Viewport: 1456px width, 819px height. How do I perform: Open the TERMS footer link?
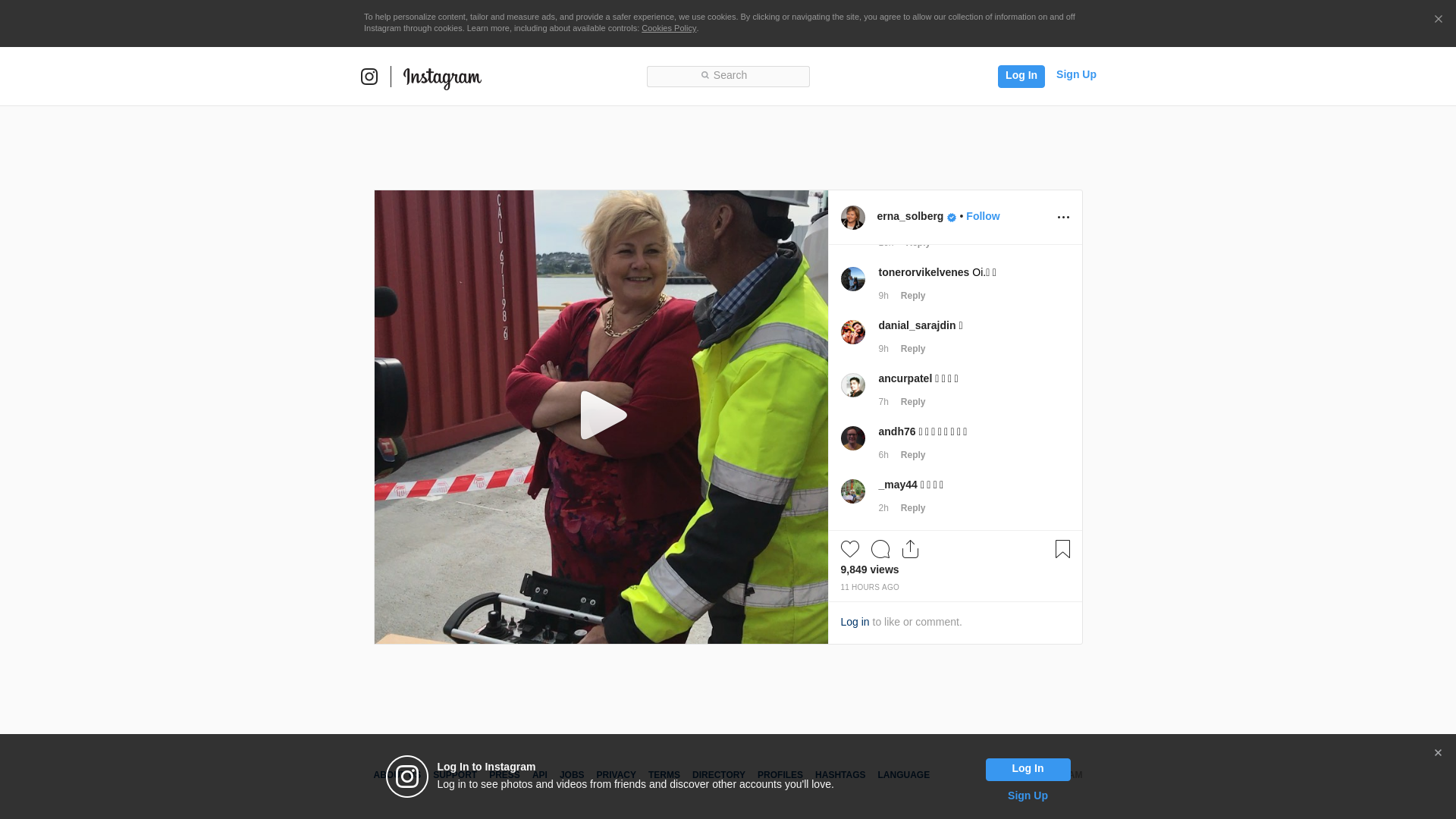coord(664,775)
